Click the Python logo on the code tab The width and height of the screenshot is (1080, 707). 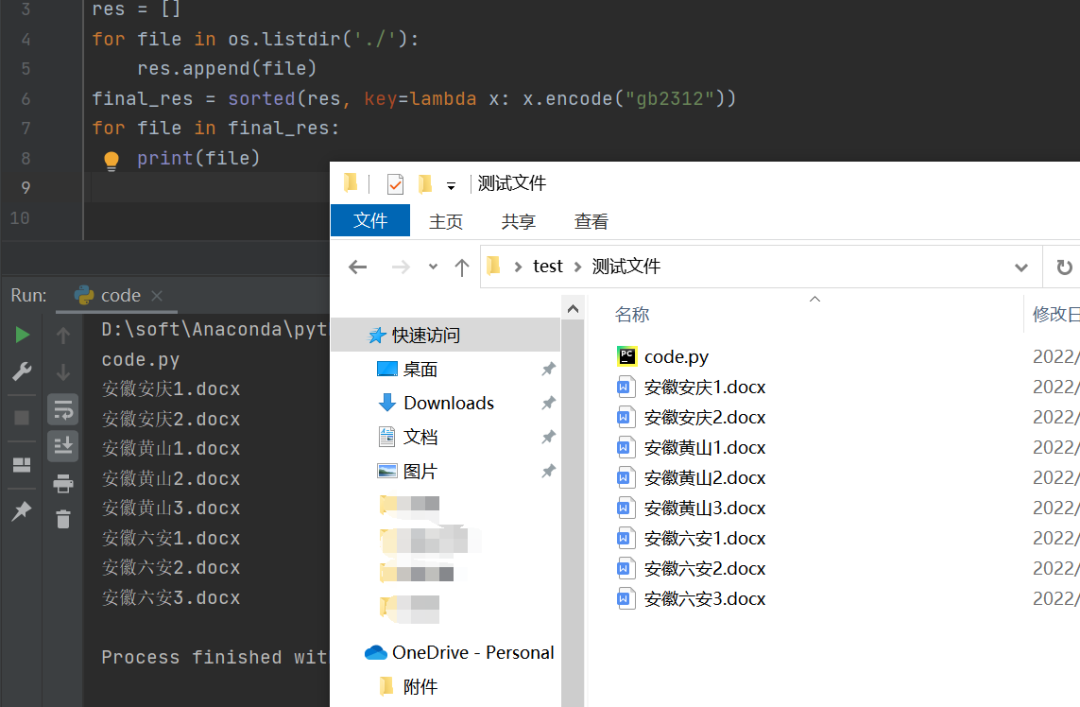pyautogui.click(x=84, y=295)
